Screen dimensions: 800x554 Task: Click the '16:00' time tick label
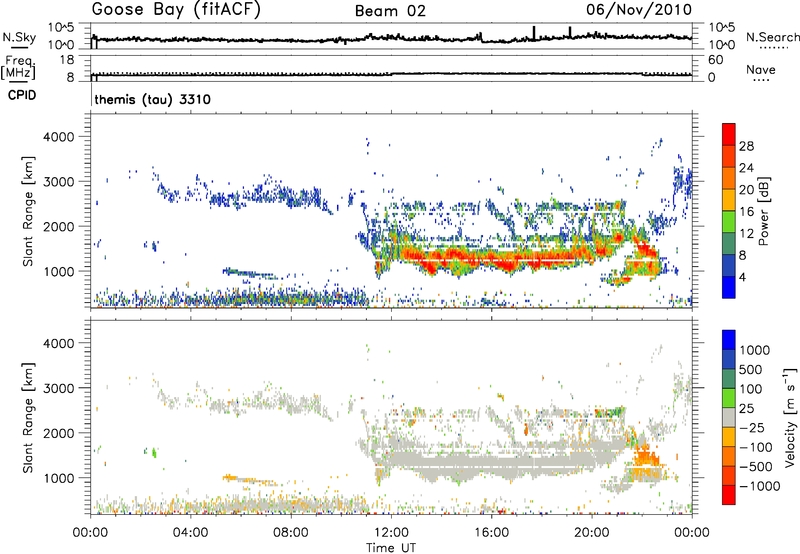click(x=491, y=533)
